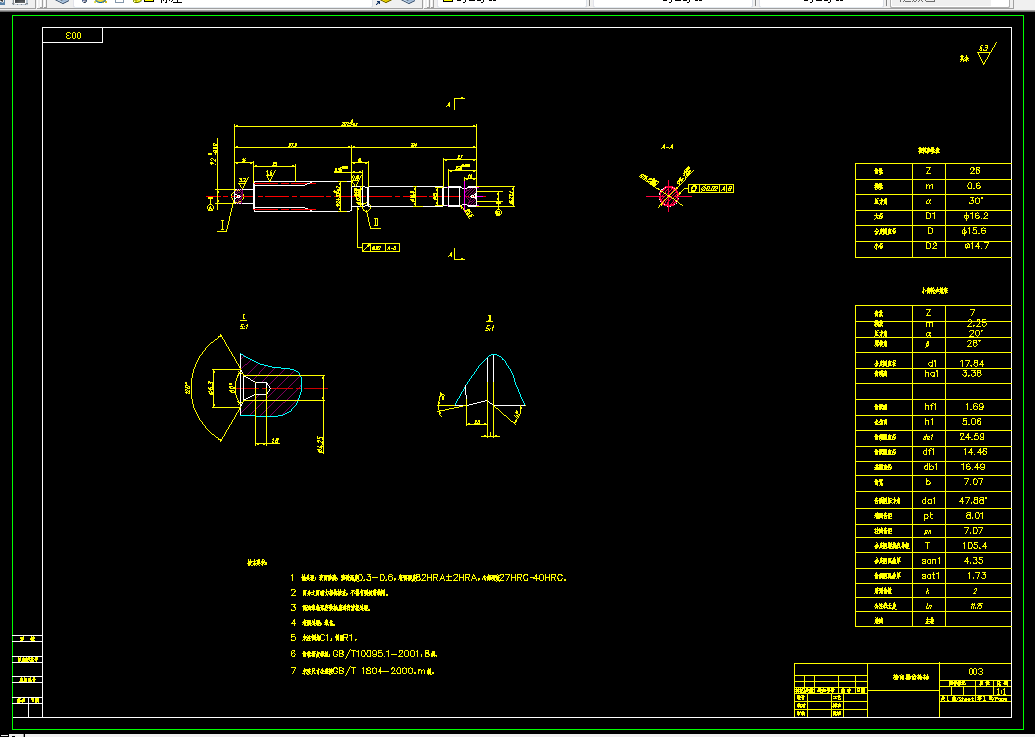
Task: Click the A-A cross-section hatched circle
Action: [x=669, y=195]
